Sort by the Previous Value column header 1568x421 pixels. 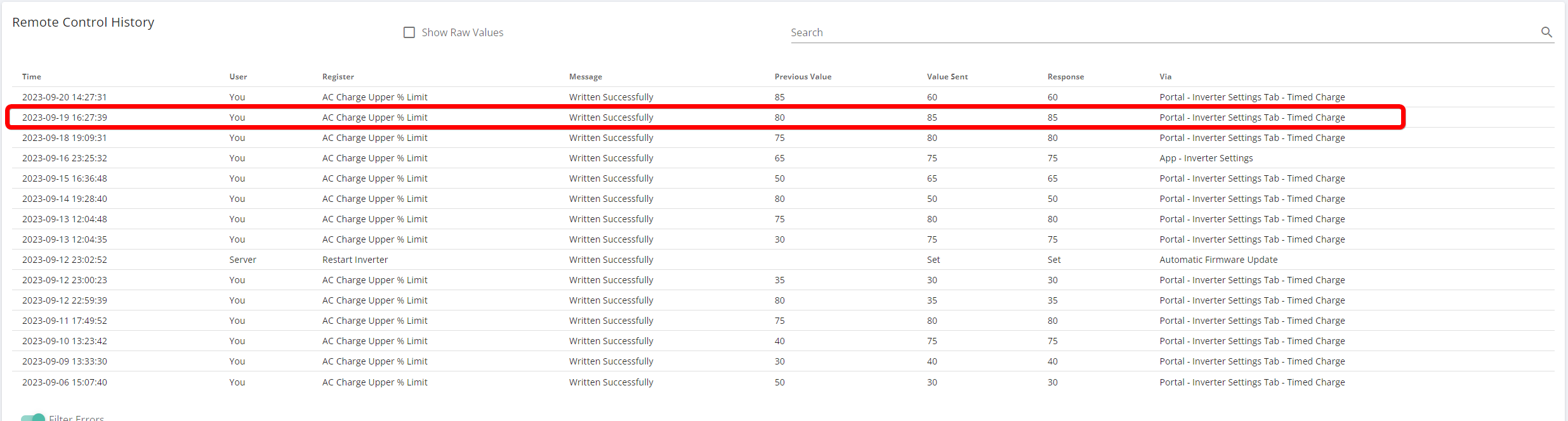tap(803, 77)
